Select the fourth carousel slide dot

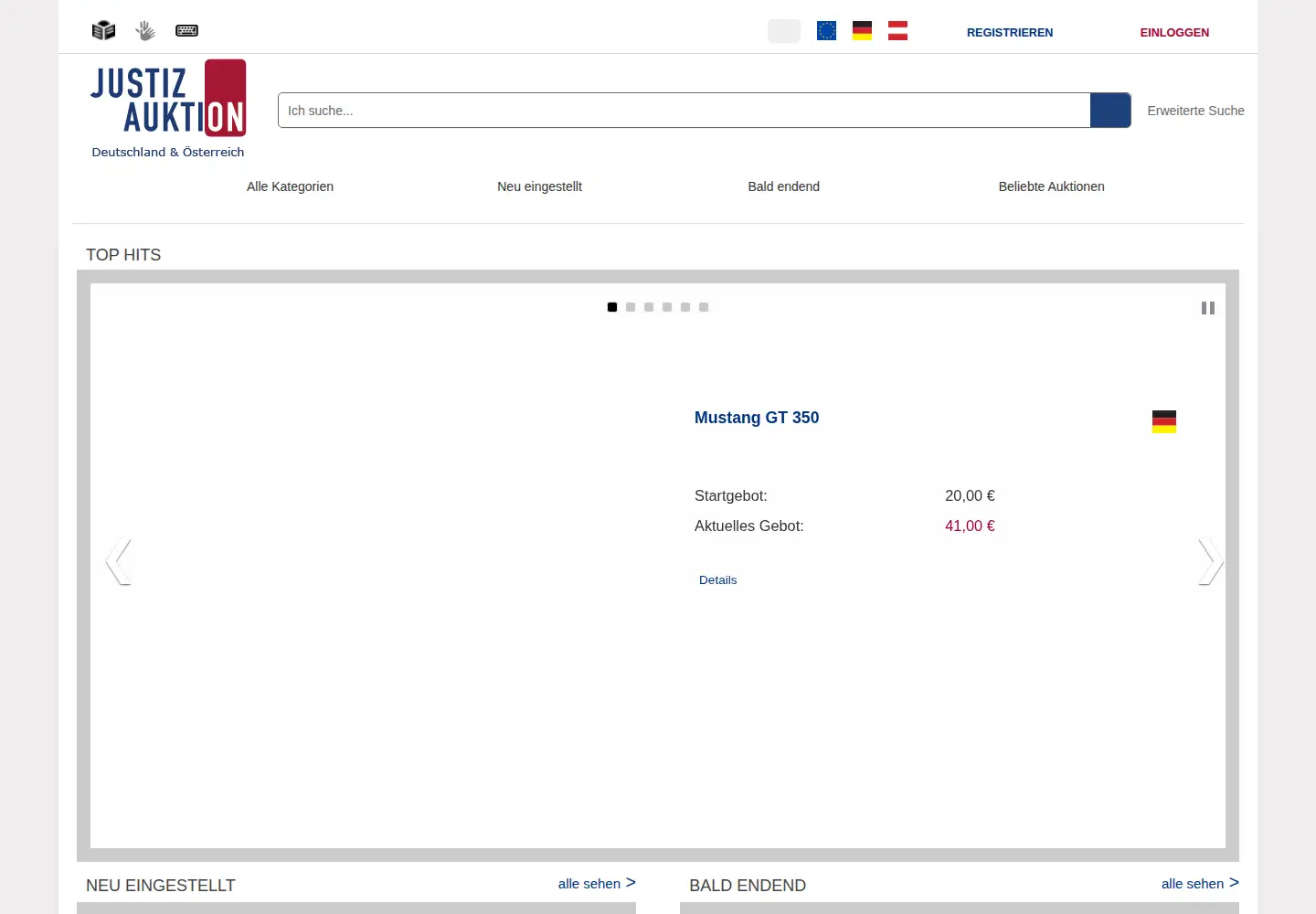pos(667,307)
